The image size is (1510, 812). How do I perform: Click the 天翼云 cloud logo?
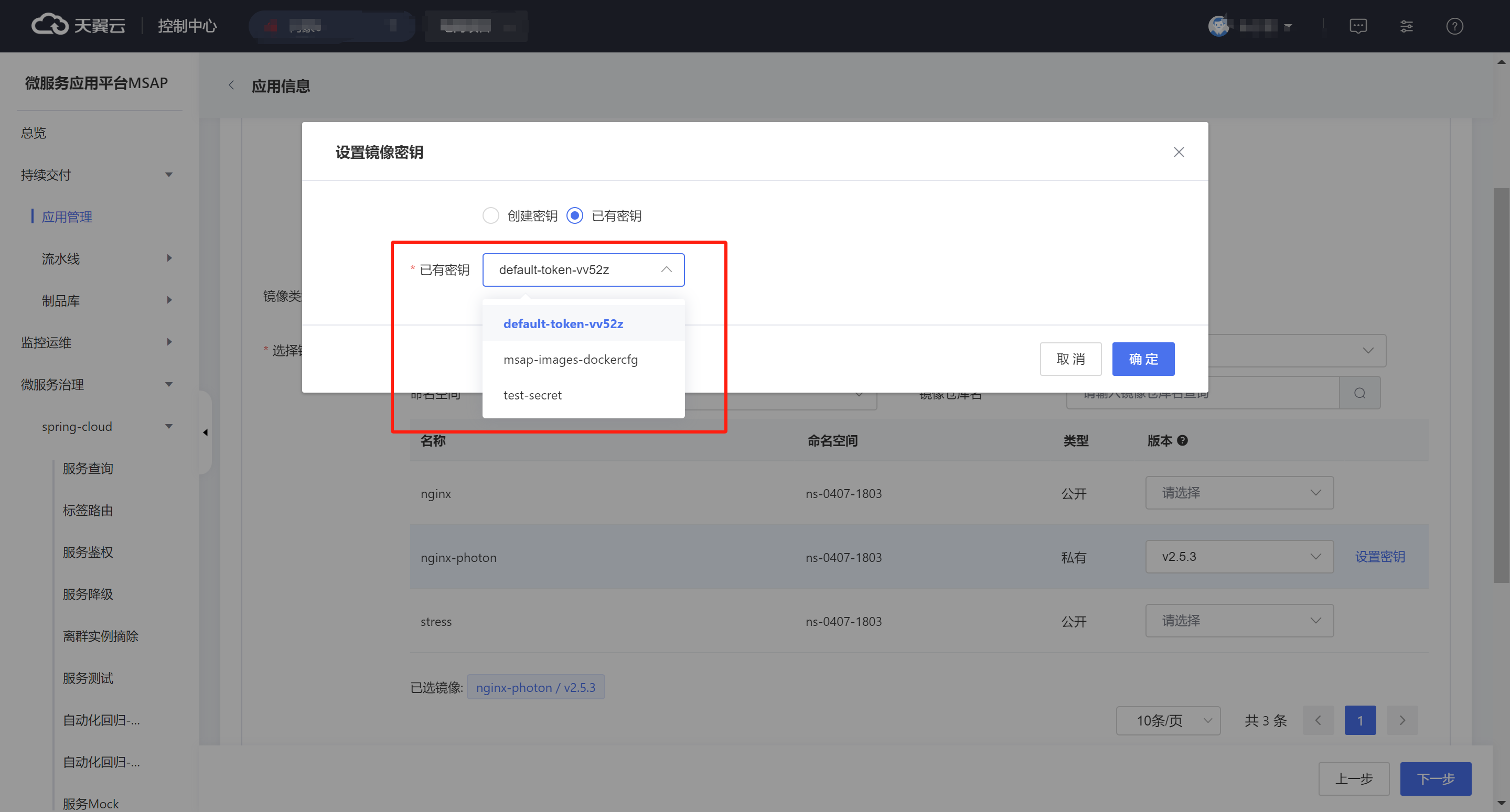[78, 25]
